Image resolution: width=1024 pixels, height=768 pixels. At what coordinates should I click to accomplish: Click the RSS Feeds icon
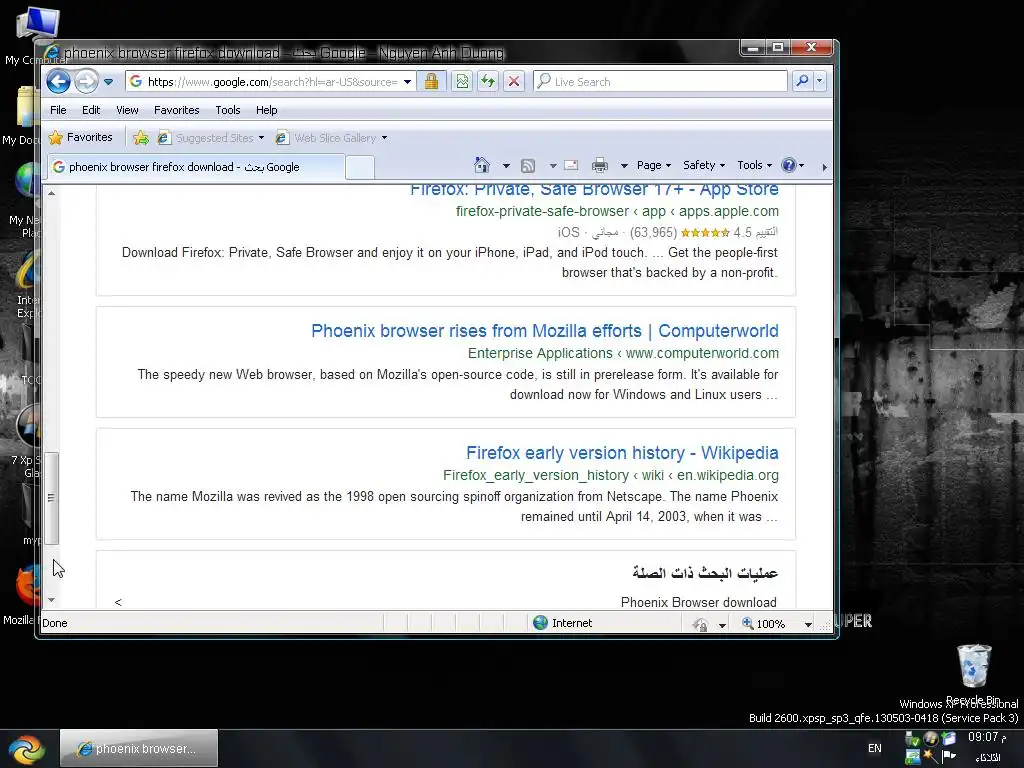(x=528, y=166)
